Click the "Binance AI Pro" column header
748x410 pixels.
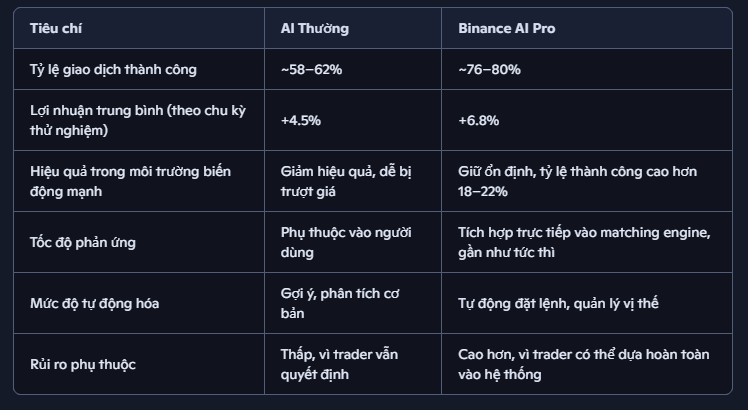click(506, 28)
